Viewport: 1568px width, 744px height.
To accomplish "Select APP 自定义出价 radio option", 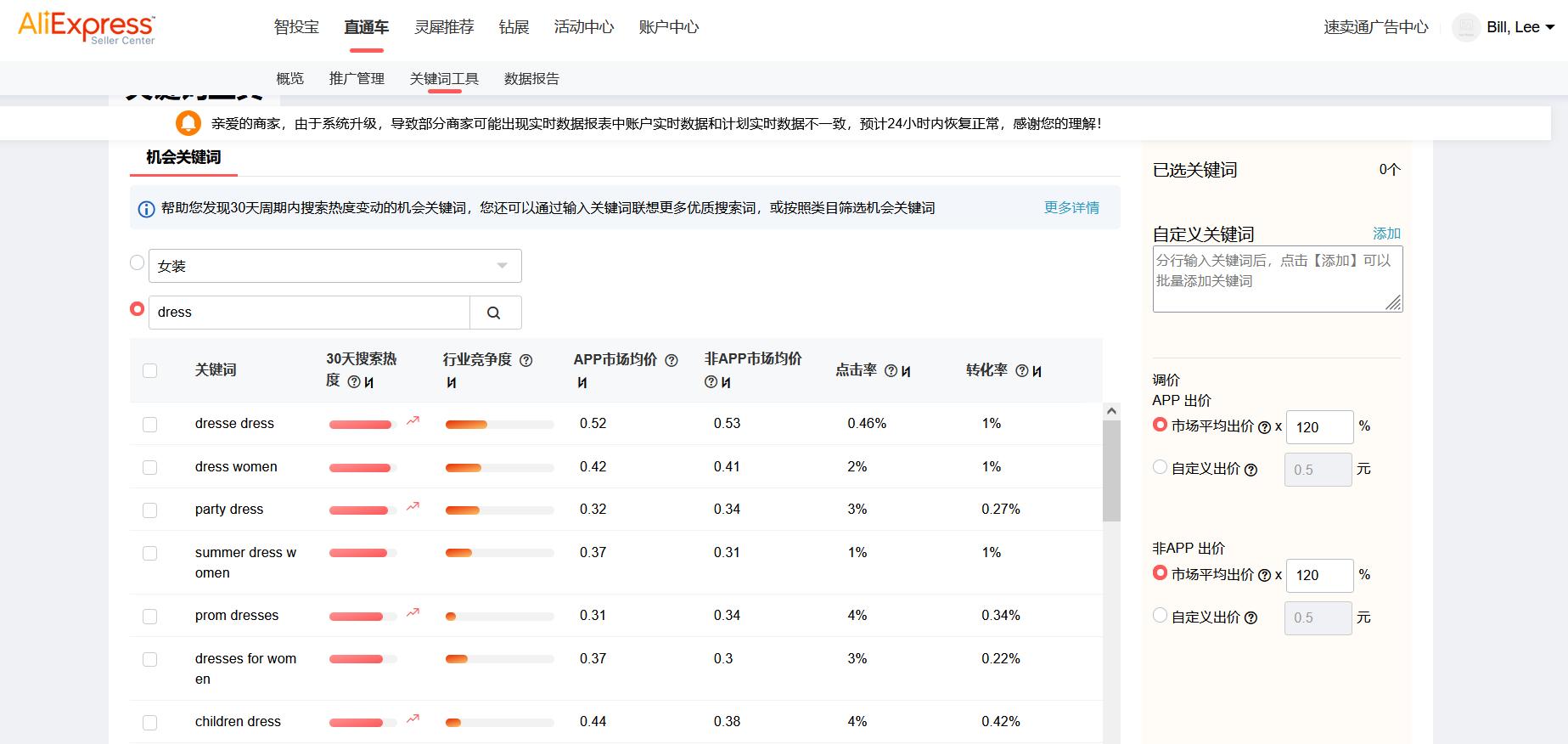I will coord(1160,467).
